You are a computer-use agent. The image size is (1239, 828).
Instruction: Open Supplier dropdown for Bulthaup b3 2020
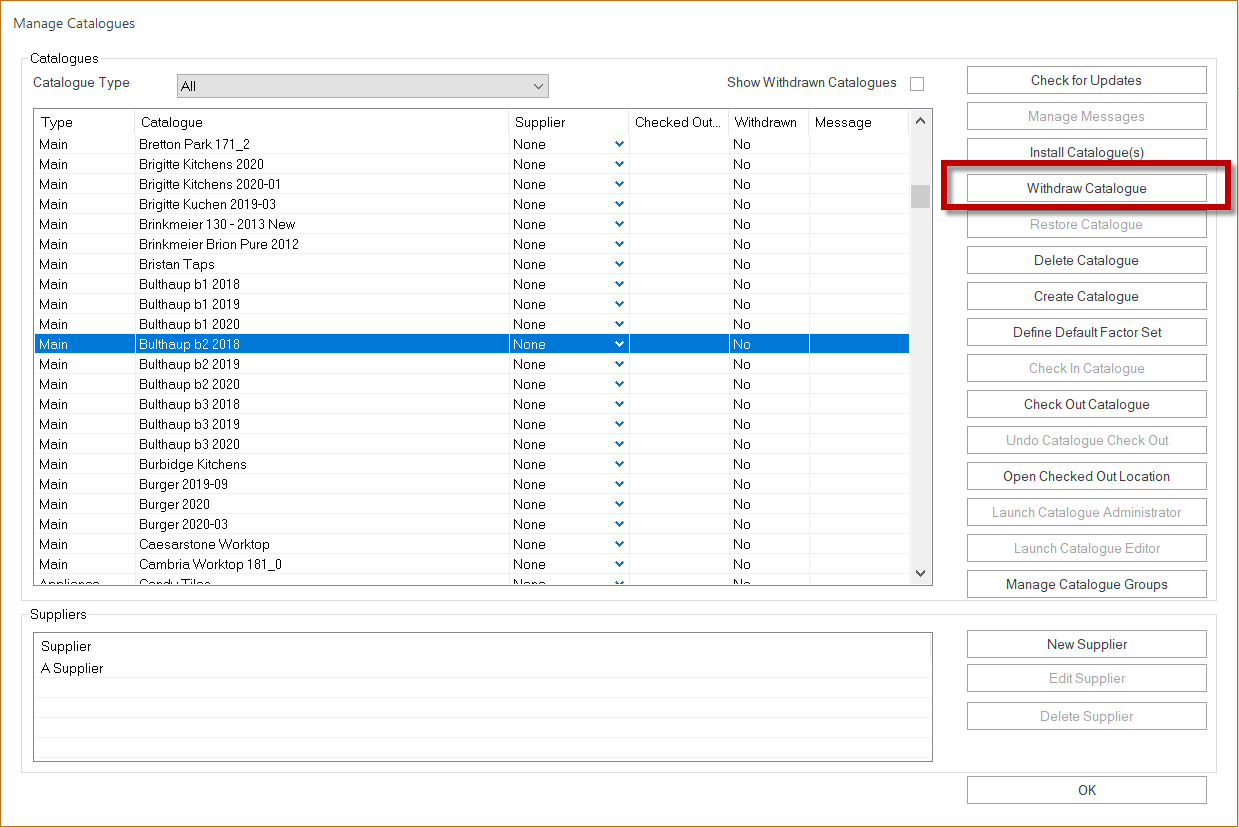coord(620,444)
